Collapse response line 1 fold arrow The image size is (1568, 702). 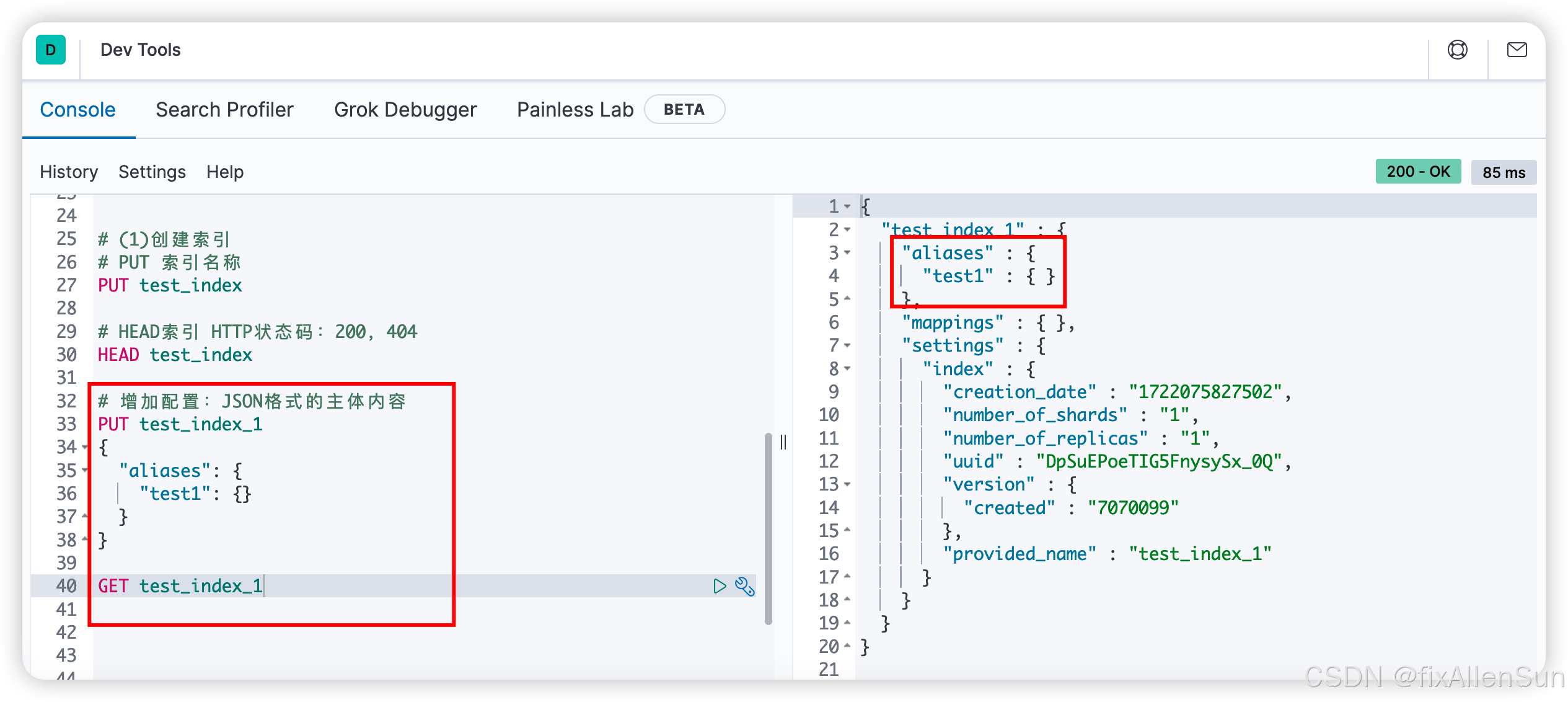pos(847,207)
